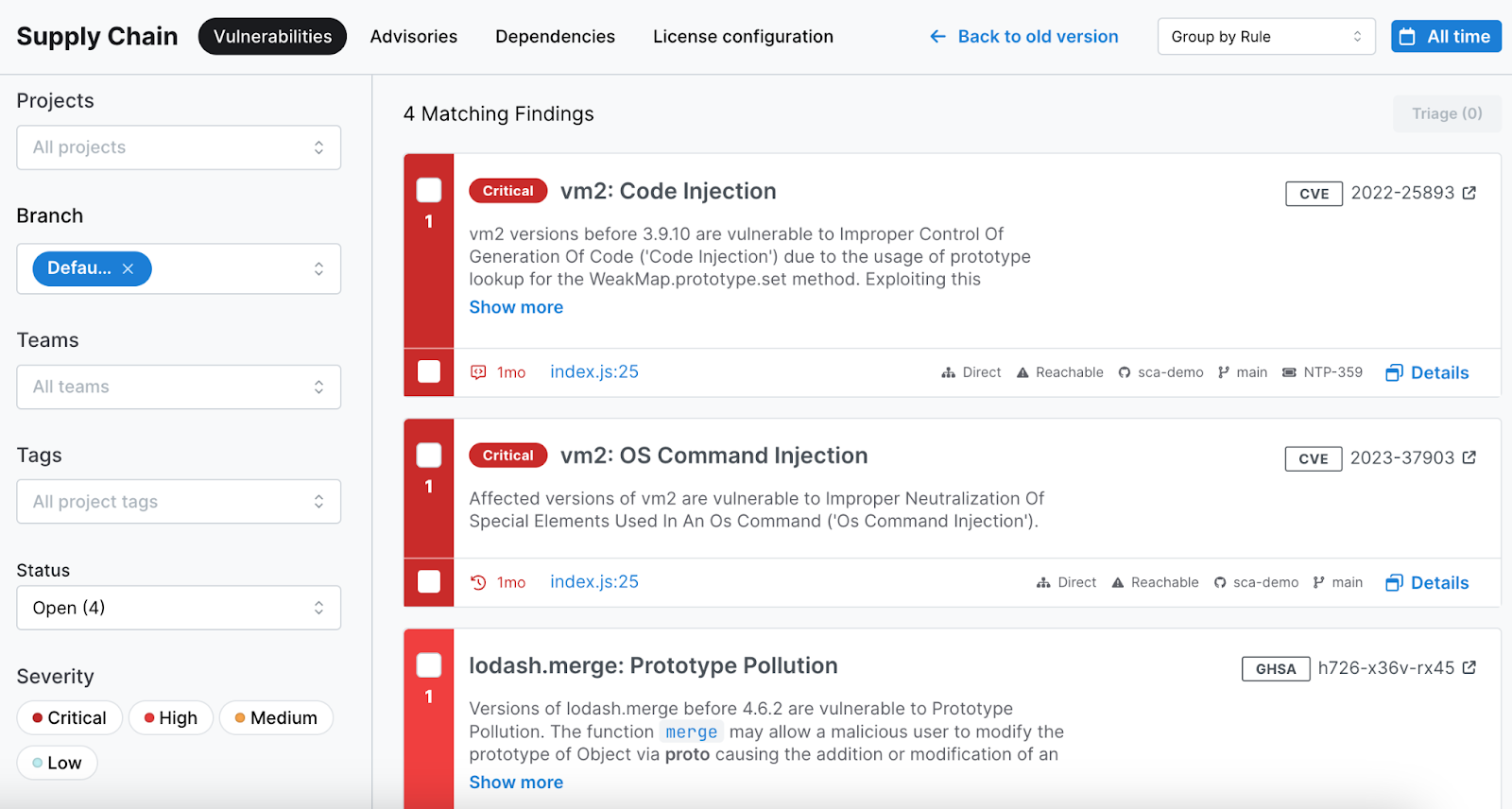Screen dimensions: 1512x809
Task: Open the All projects dropdown
Action: pos(179,147)
